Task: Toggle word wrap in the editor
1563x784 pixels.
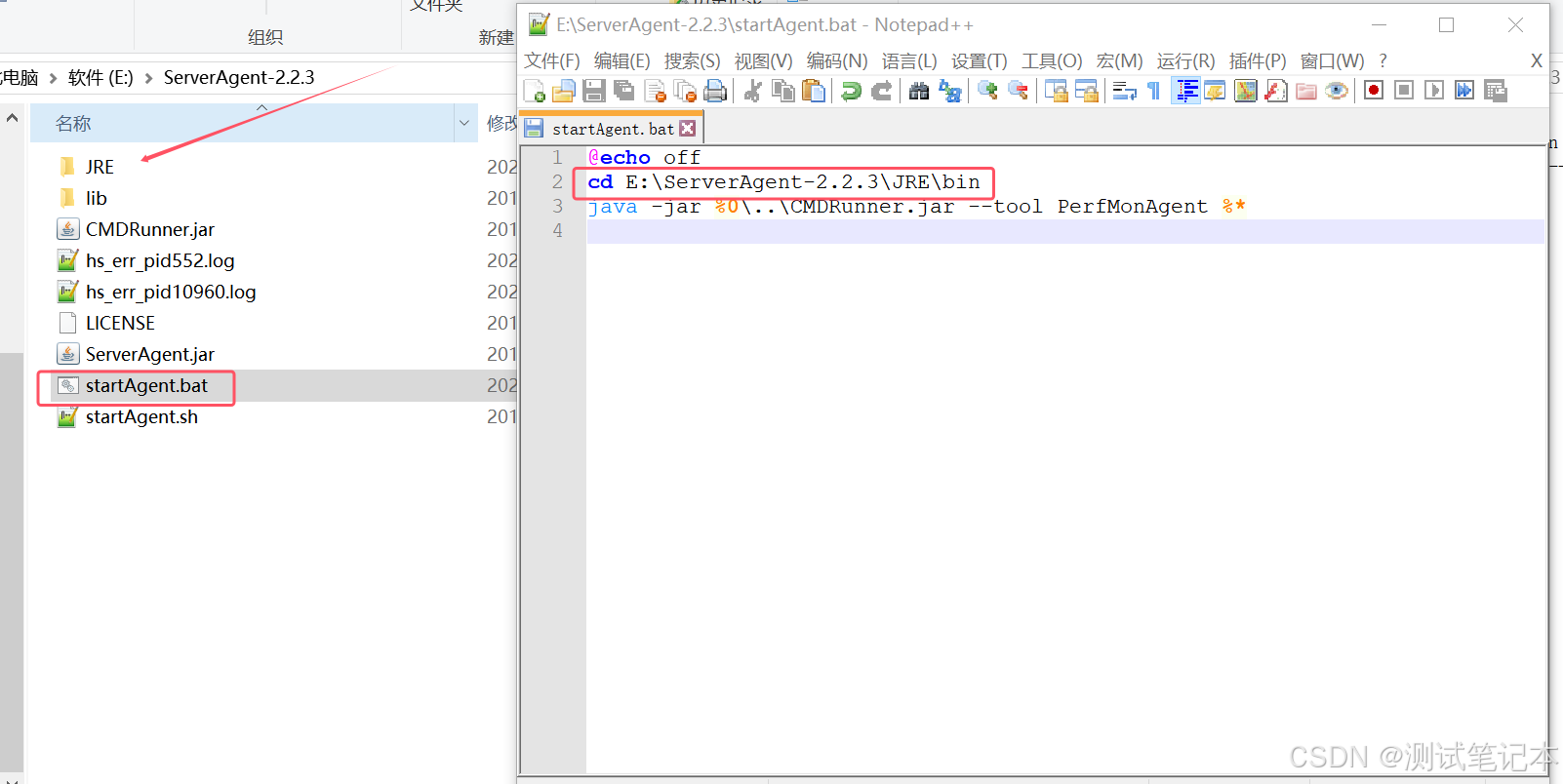Action: click(1124, 91)
